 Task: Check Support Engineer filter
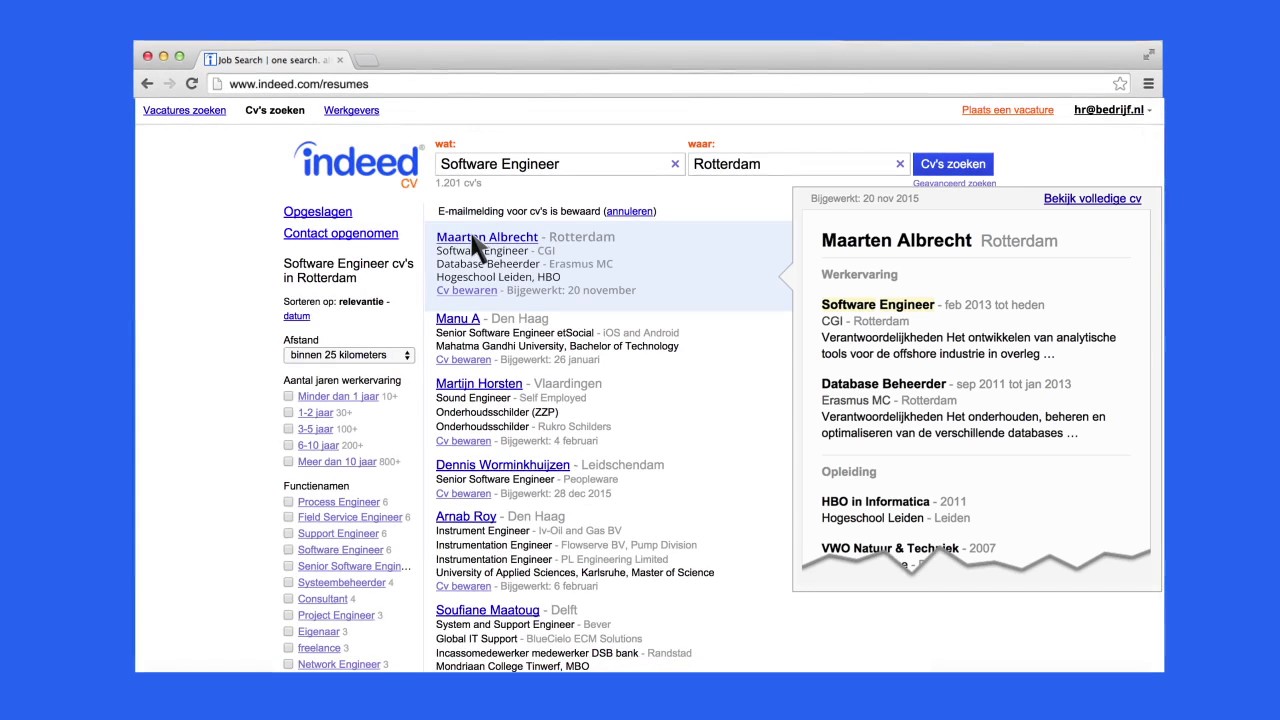coord(288,533)
